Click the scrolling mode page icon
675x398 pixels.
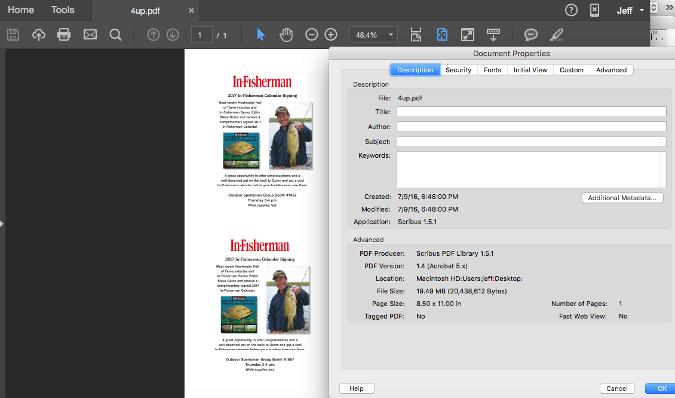[416, 35]
